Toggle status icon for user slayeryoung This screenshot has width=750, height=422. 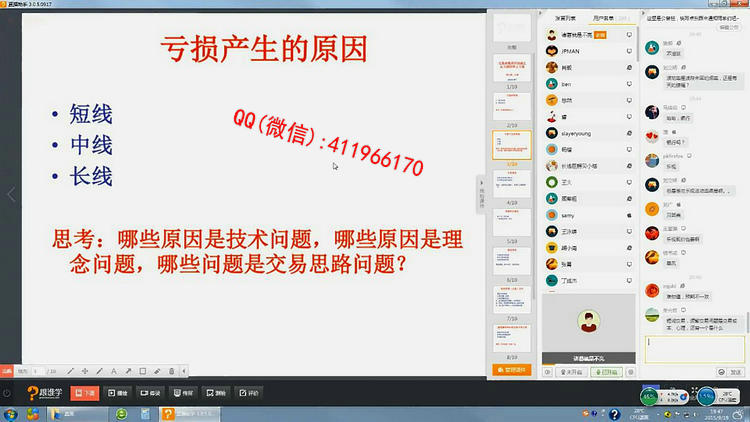629,133
